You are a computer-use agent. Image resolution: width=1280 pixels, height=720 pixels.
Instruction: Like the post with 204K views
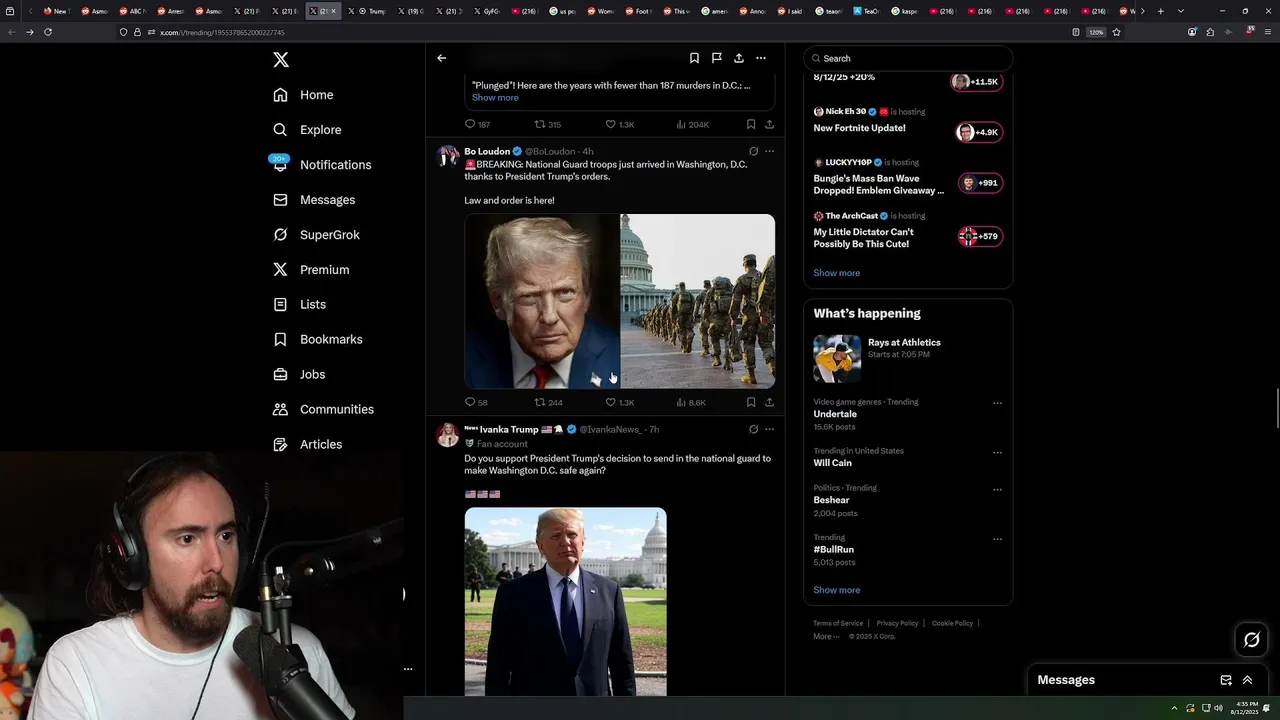coord(611,124)
